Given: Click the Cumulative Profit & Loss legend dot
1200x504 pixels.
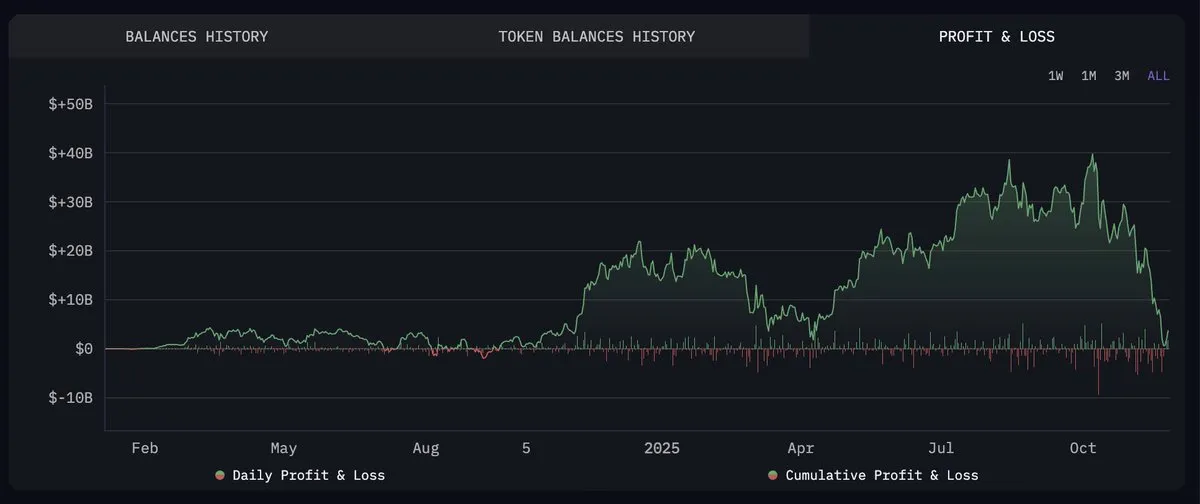Looking at the screenshot, I should pyautogui.click(x=773, y=475).
